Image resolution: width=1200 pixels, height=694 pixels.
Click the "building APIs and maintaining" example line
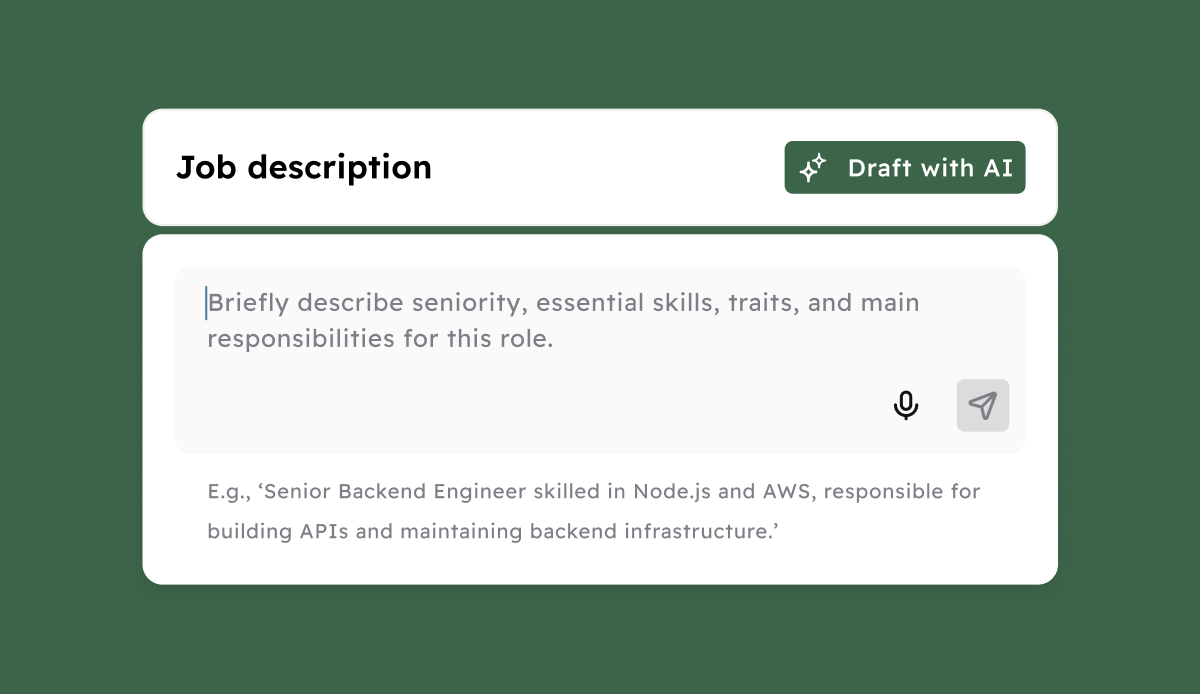tap(493, 532)
